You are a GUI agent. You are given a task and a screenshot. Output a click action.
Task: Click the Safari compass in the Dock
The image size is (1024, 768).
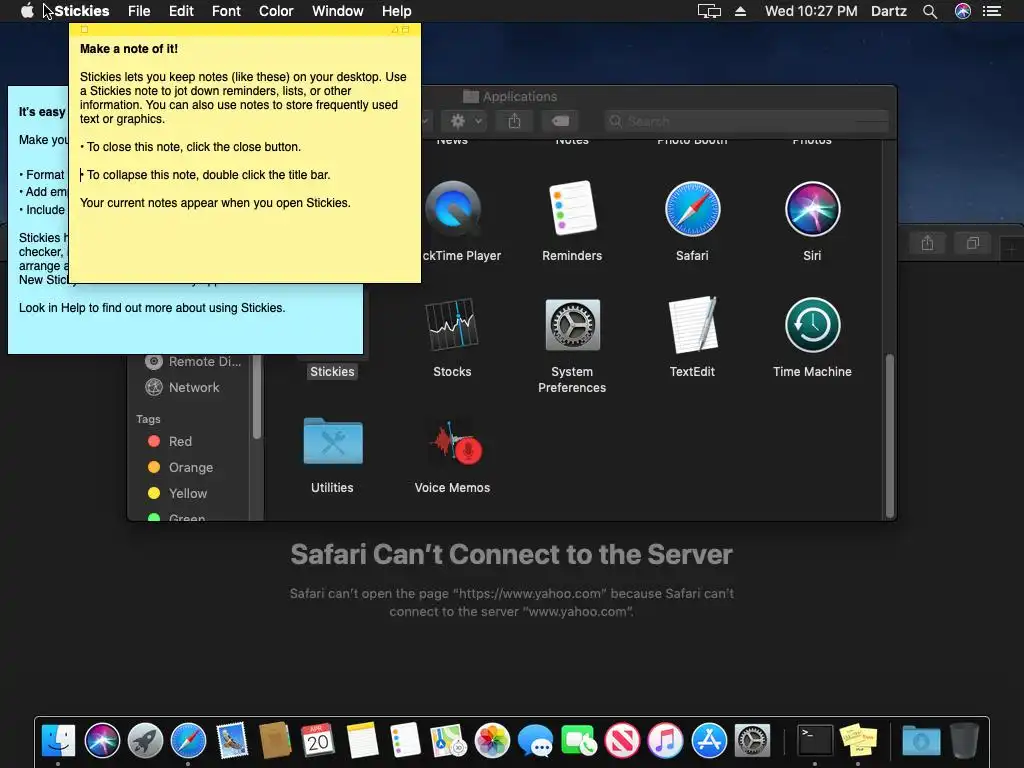point(188,741)
